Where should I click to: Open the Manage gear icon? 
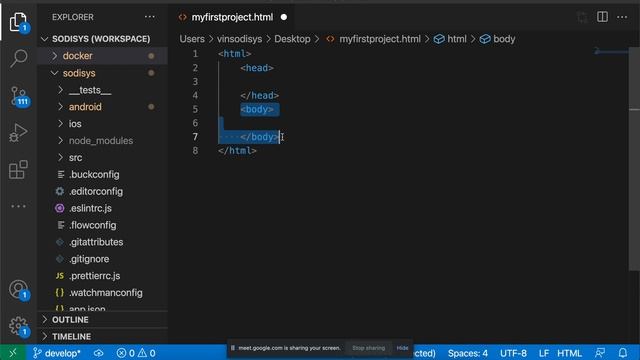point(19,326)
